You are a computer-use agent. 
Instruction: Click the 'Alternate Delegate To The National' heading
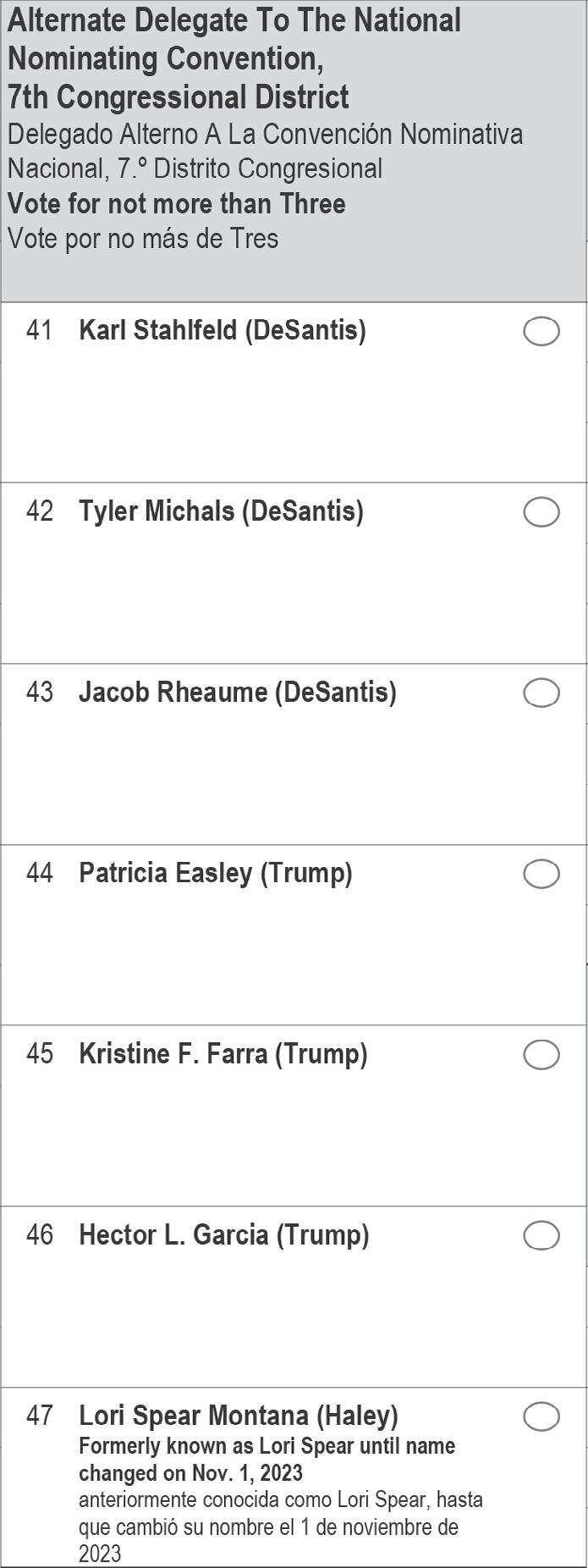pos(234,20)
